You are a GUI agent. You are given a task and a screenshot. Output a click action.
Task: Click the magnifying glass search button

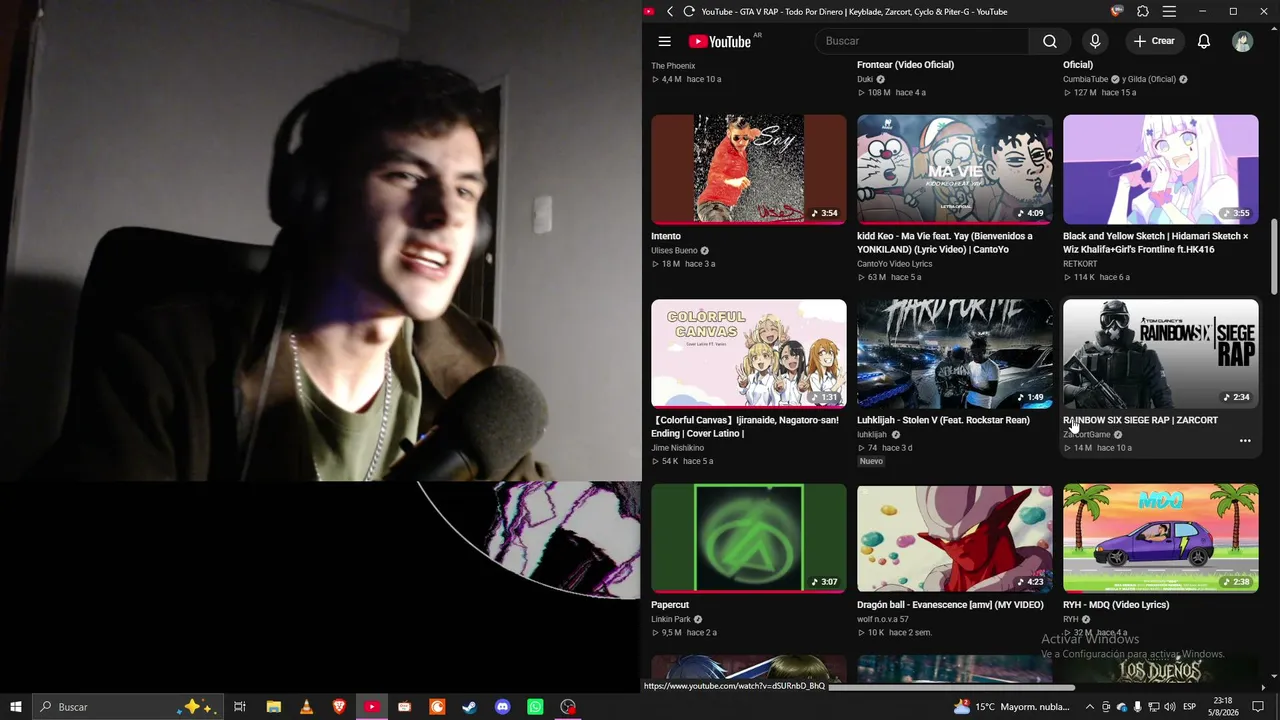(1049, 41)
